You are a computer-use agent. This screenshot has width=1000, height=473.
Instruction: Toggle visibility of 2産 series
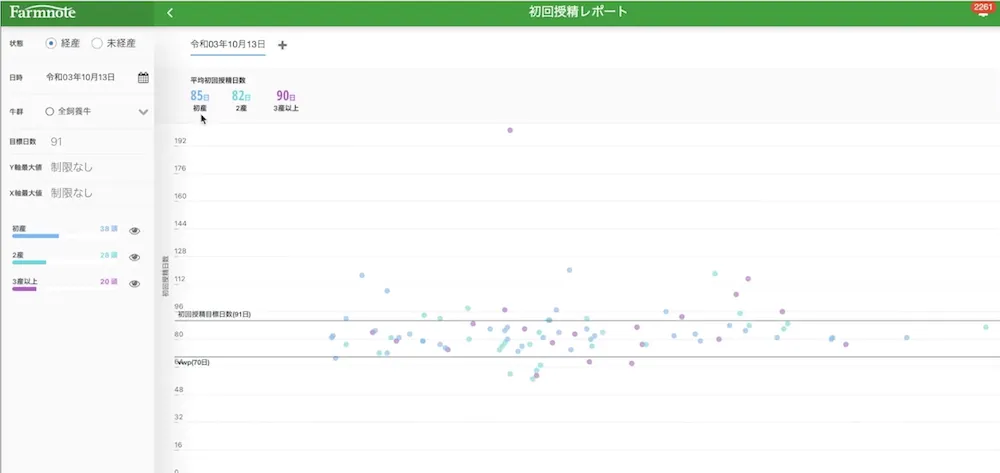(x=134, y=258)
